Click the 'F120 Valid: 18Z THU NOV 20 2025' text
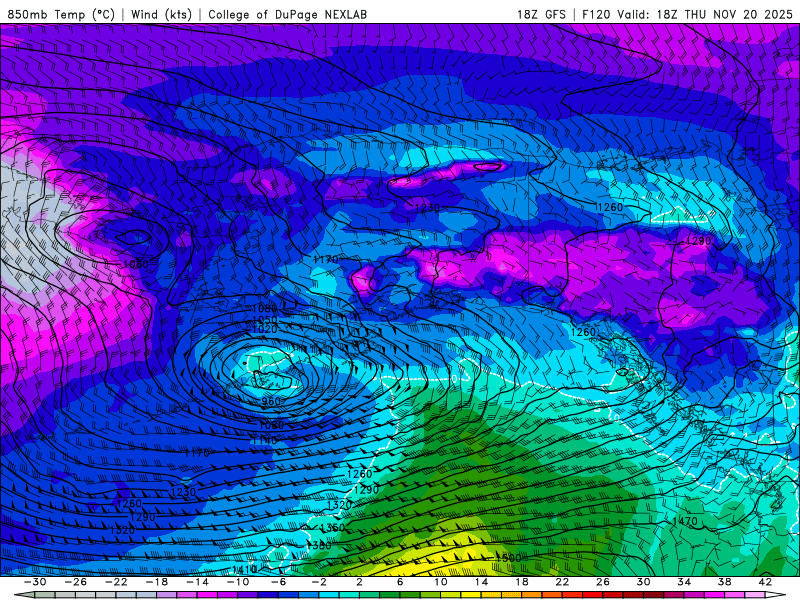800x600 pixels. (x=687, y=14)
